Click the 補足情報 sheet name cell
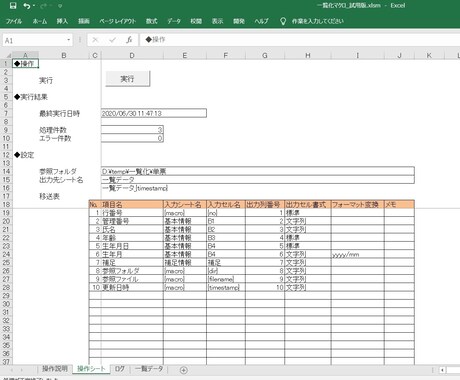Viewport: 460px width, 380px height. (x=185, y=263)
